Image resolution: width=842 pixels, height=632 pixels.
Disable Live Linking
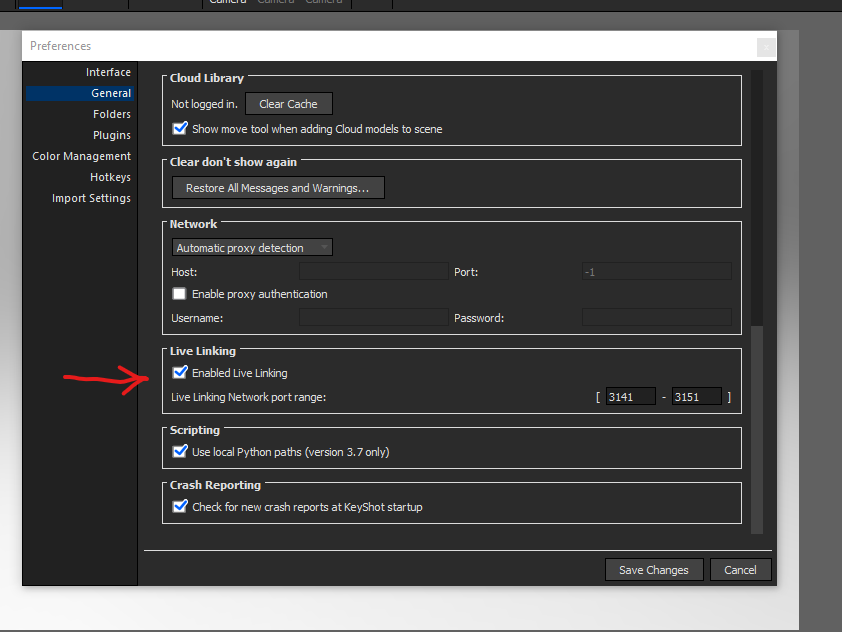pos(181,372)
